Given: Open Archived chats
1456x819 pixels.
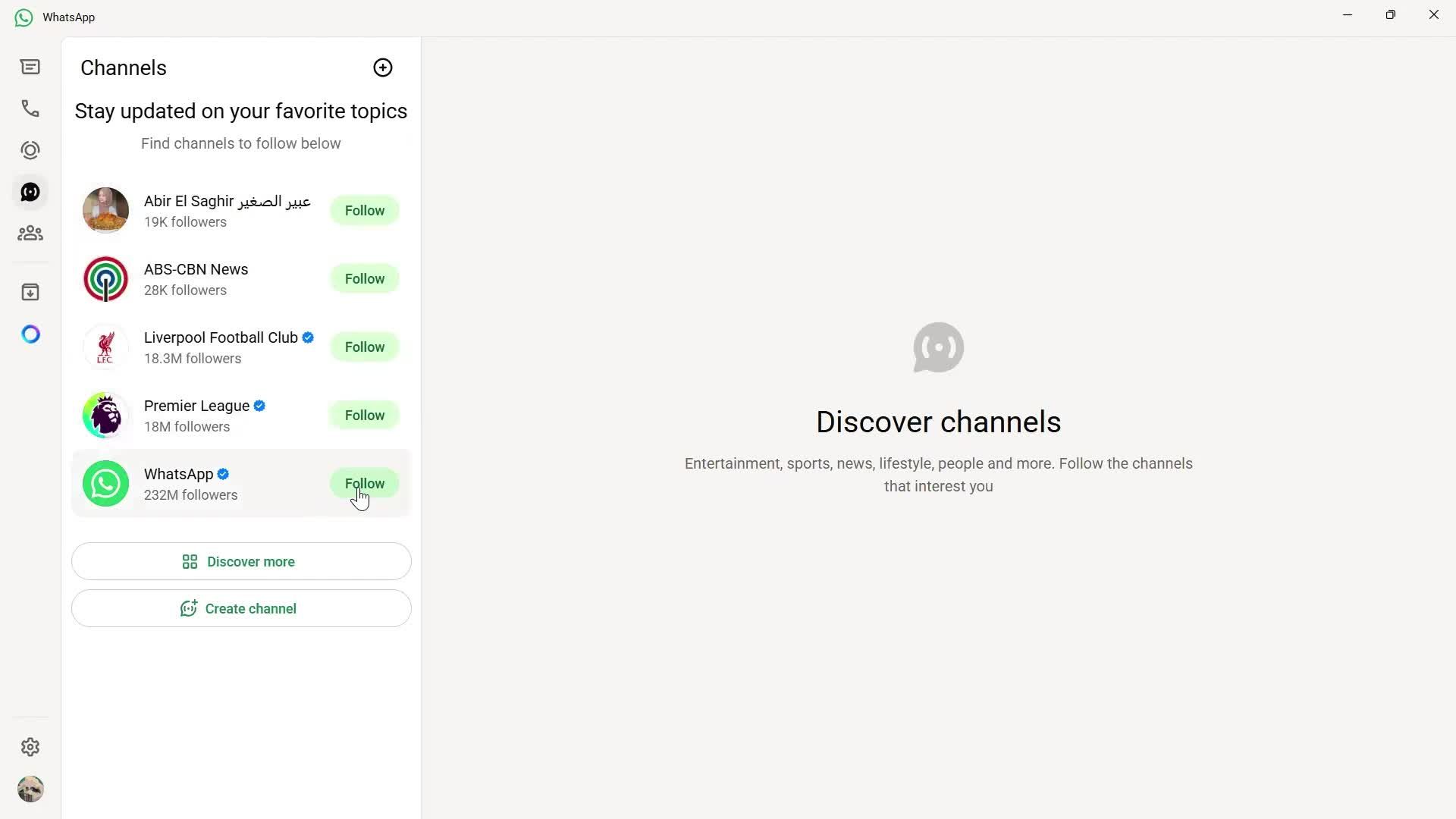Looking at the screenshot, I should pyautogui.click(x=30, y=291).
